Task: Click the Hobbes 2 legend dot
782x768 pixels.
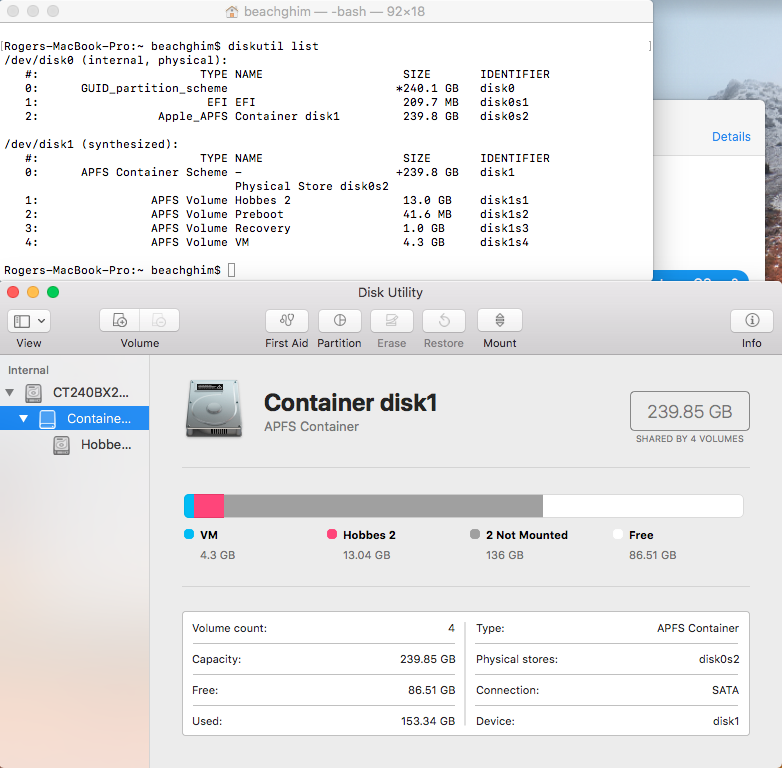Action: [332, 534]
